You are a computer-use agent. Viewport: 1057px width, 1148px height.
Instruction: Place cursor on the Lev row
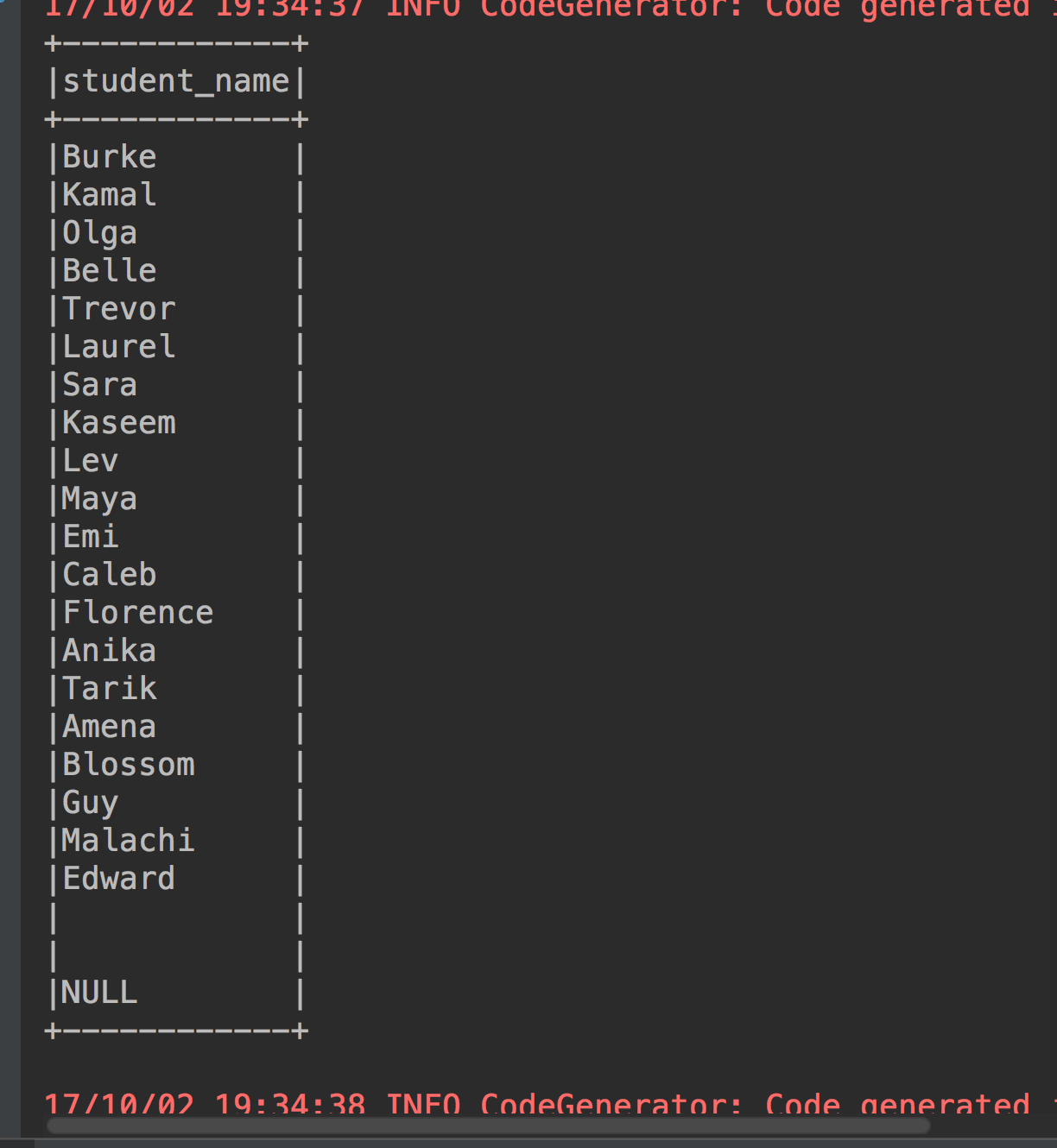point(91,461)
